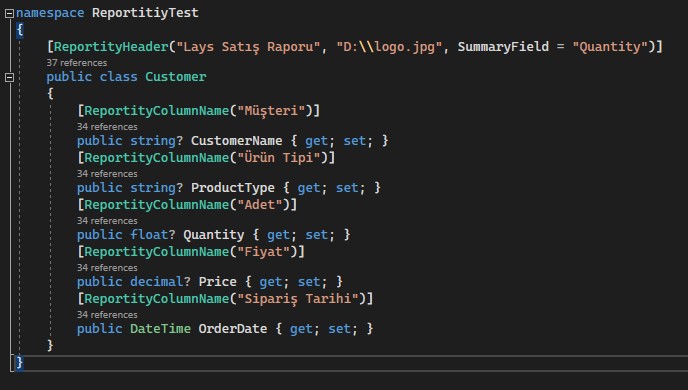The height and width of the screenshot is (390, 688).
Task: Place cursor at the final closing brace
Action: tap(19, 362)
